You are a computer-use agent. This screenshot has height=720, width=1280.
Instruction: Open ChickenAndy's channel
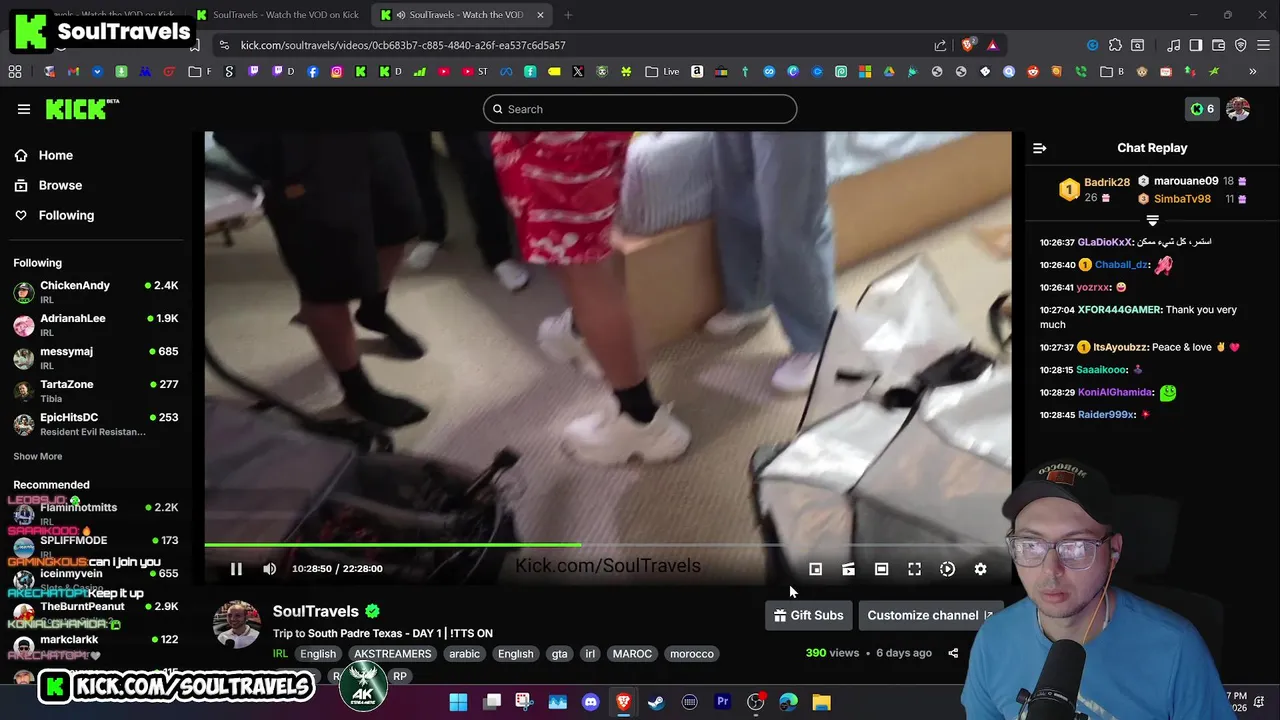(x=96, y=291)
